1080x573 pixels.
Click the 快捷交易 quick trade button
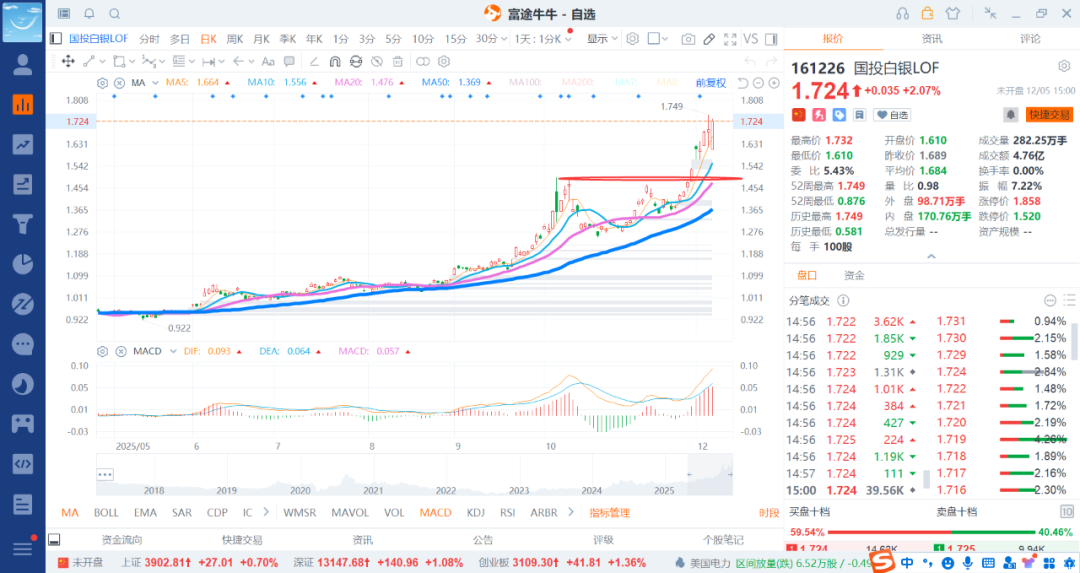(1050, 114)
